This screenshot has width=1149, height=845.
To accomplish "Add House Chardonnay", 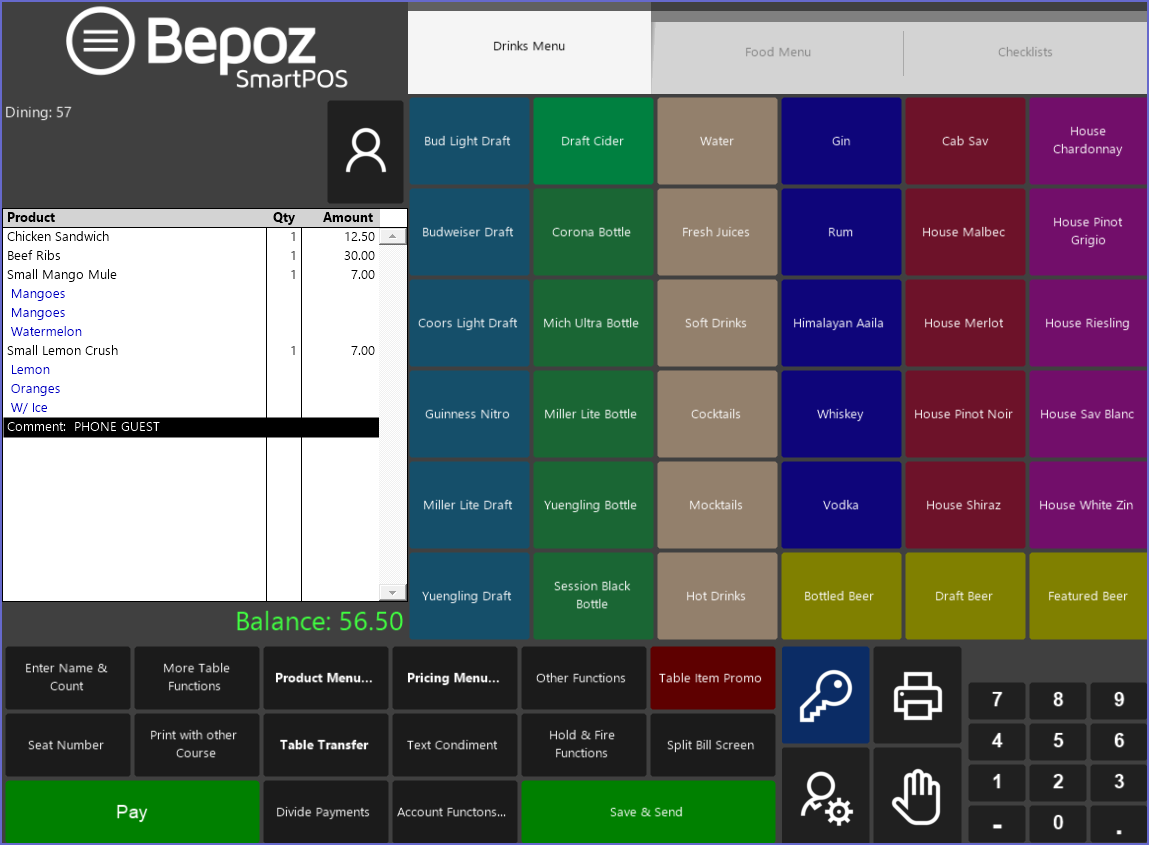I will (x=1087, y=141).
